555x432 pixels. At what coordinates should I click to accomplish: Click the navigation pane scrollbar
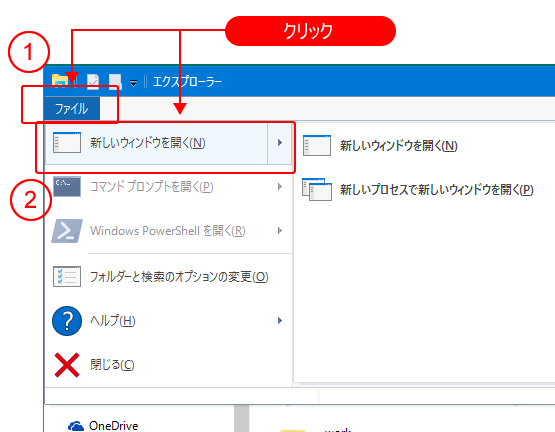[241, 419]
